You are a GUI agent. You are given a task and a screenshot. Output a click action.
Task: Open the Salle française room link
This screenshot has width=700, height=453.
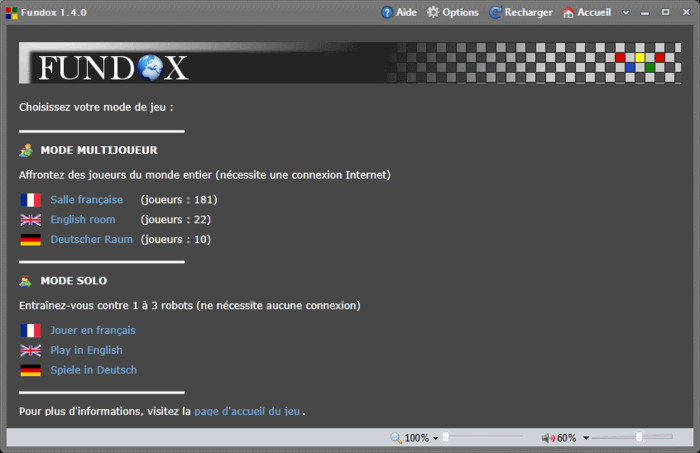tap(87, 199)
